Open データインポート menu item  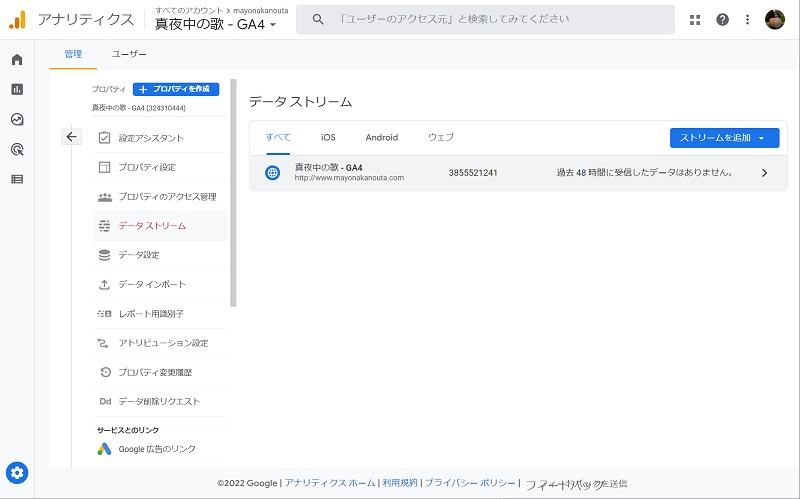point(160,284)
